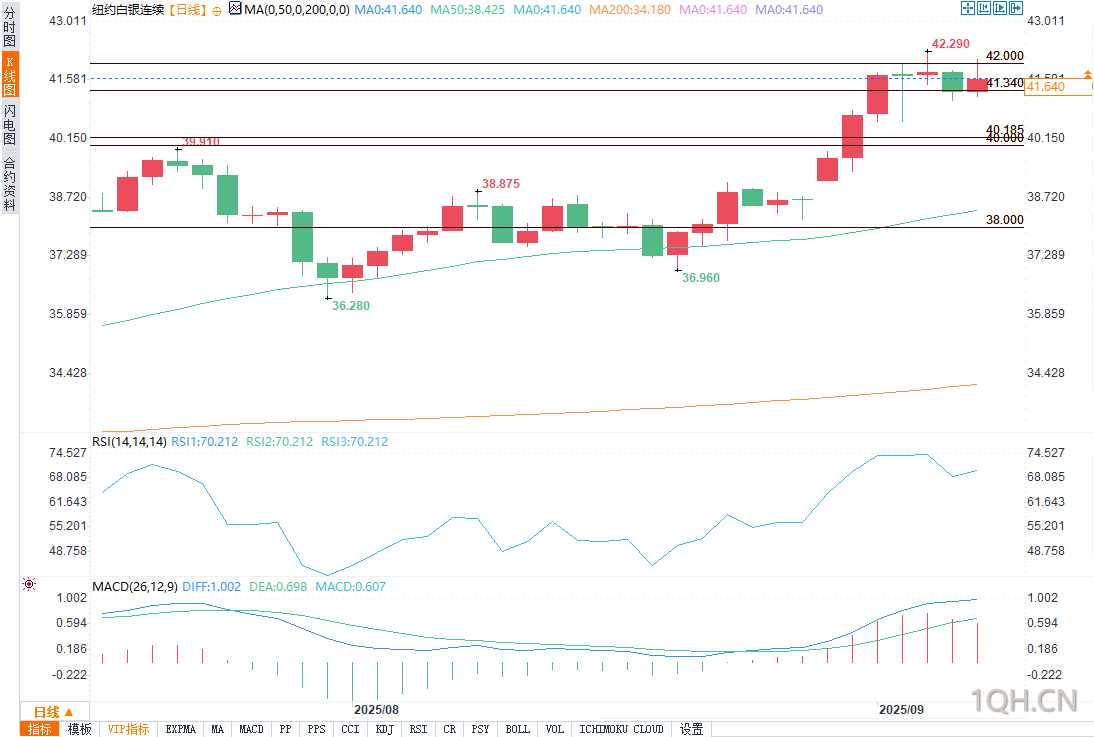Click the MA indicator chart icon

tap(235, 9)
